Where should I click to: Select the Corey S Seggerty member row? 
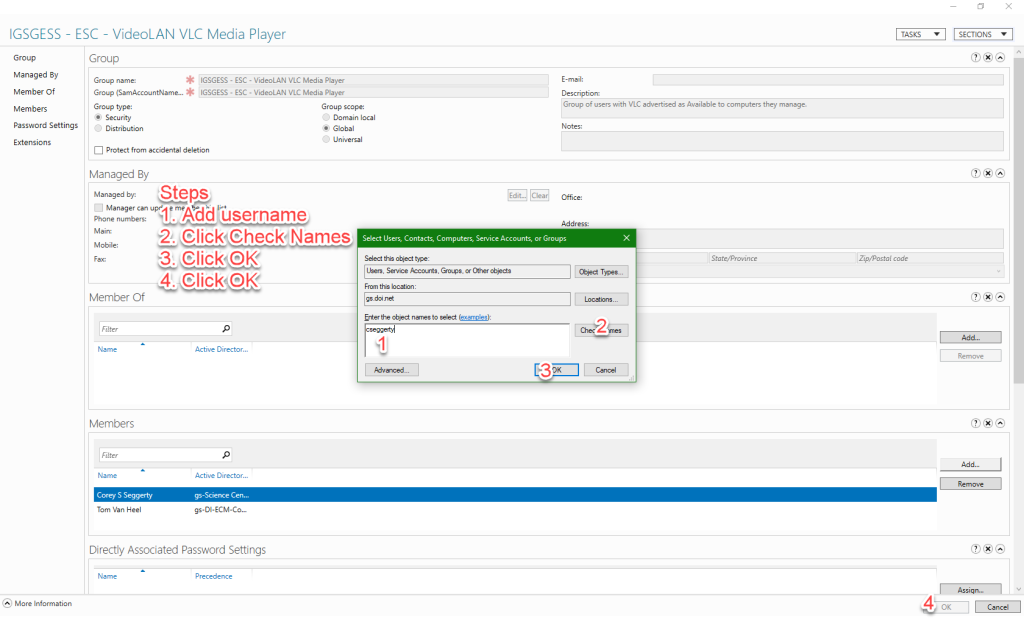[x=515, y=495]
